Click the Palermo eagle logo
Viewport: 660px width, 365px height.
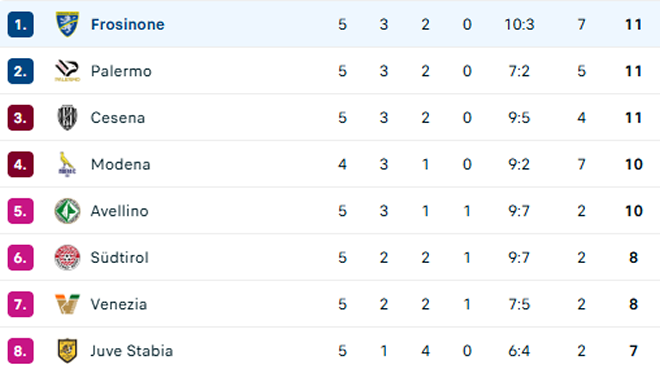pos(67,71)
